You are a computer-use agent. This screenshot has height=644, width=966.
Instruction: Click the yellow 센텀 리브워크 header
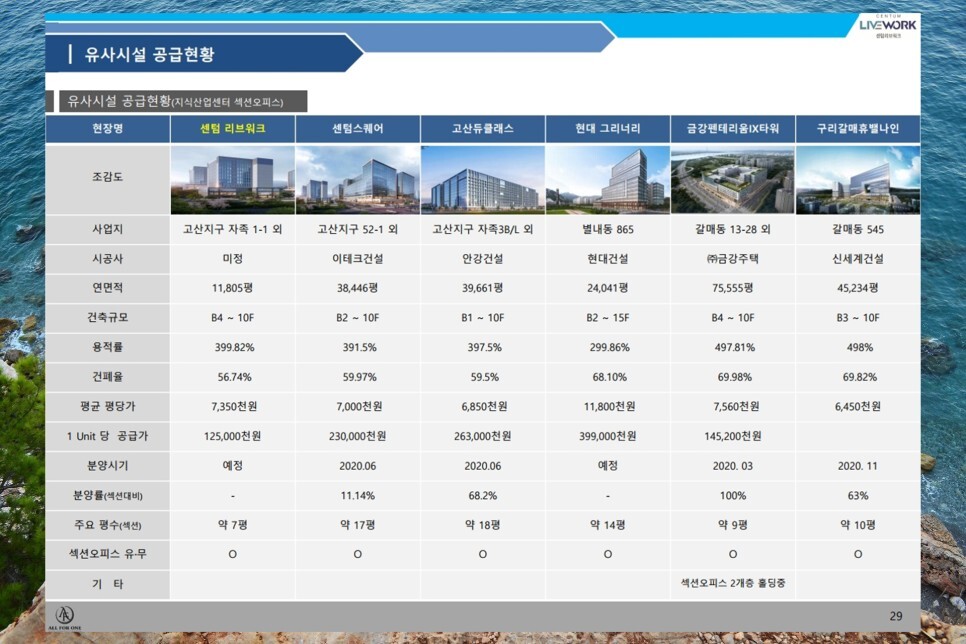coord(233,129)
